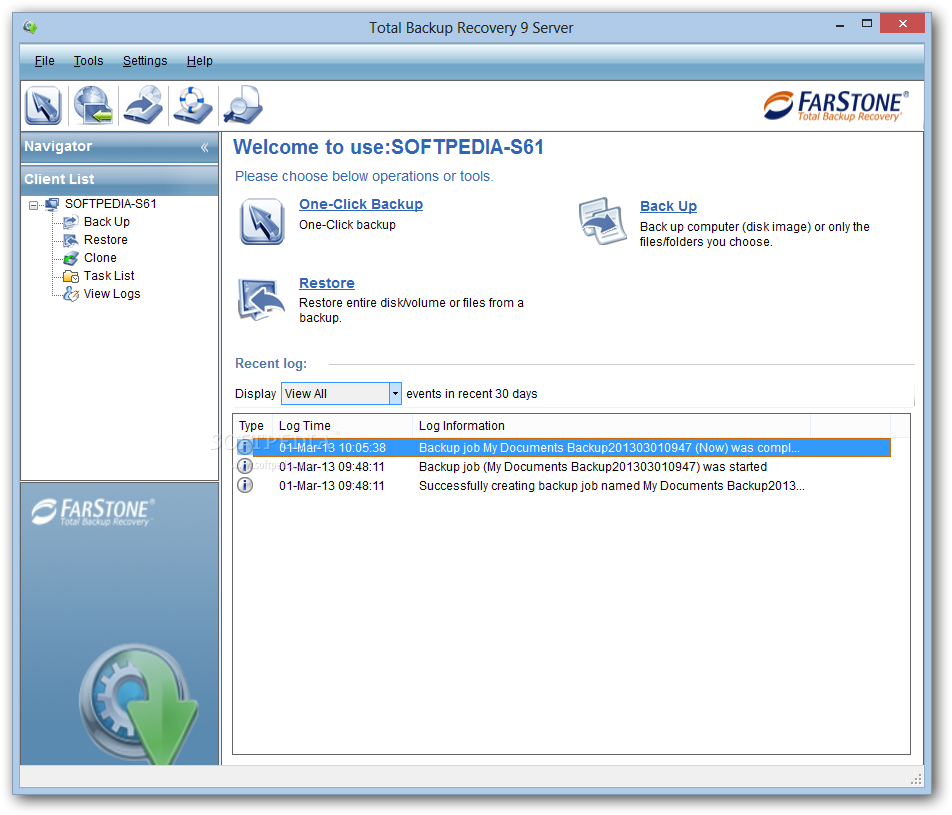This screenshot has width=952, height=815.
Task: Click the large One-Click Backup cursor icon
Action: tap(262, 222)
